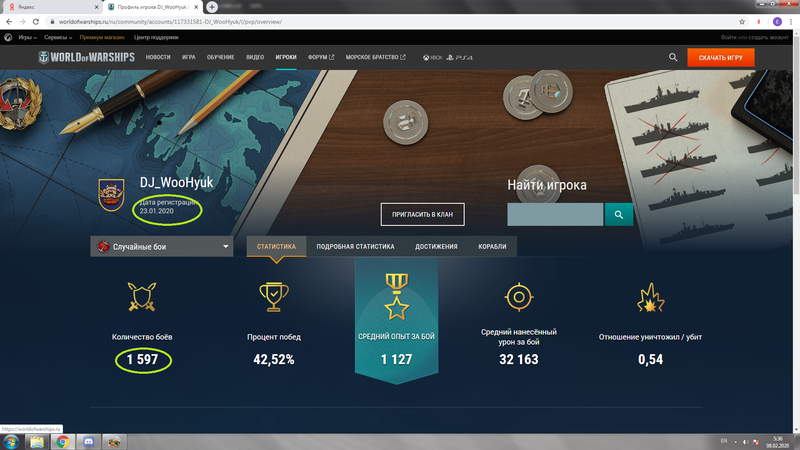This screenshot has width=800, height=450.
Task: Select the ИГРОКИ menu item
Action: pos(286,57)
